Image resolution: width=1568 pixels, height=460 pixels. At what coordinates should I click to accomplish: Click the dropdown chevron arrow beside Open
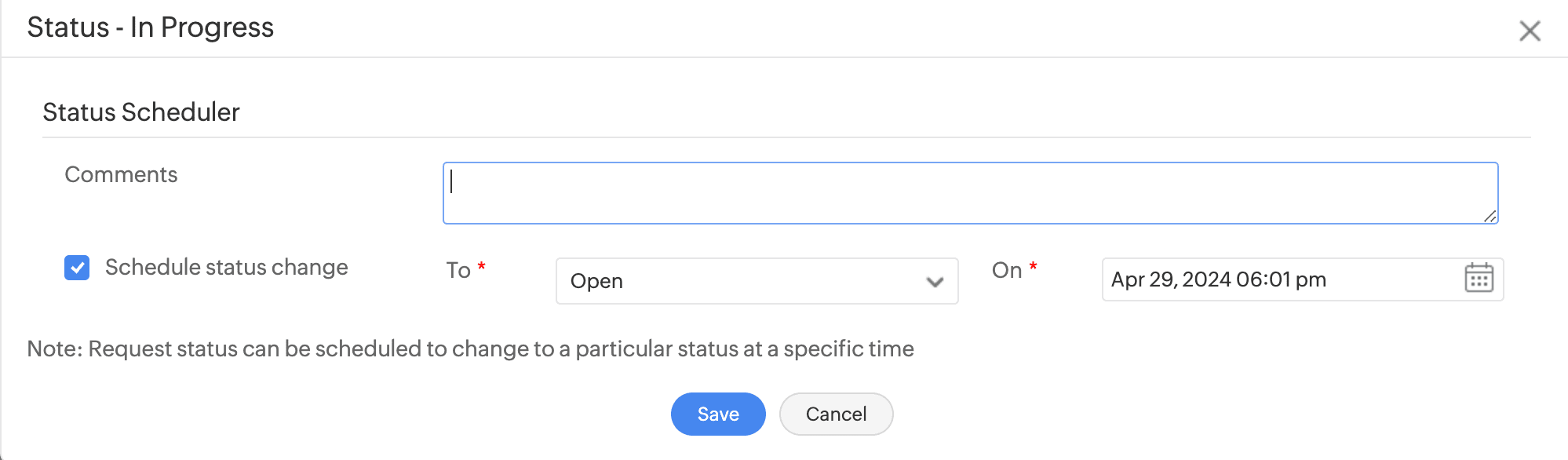click(934, 282)
